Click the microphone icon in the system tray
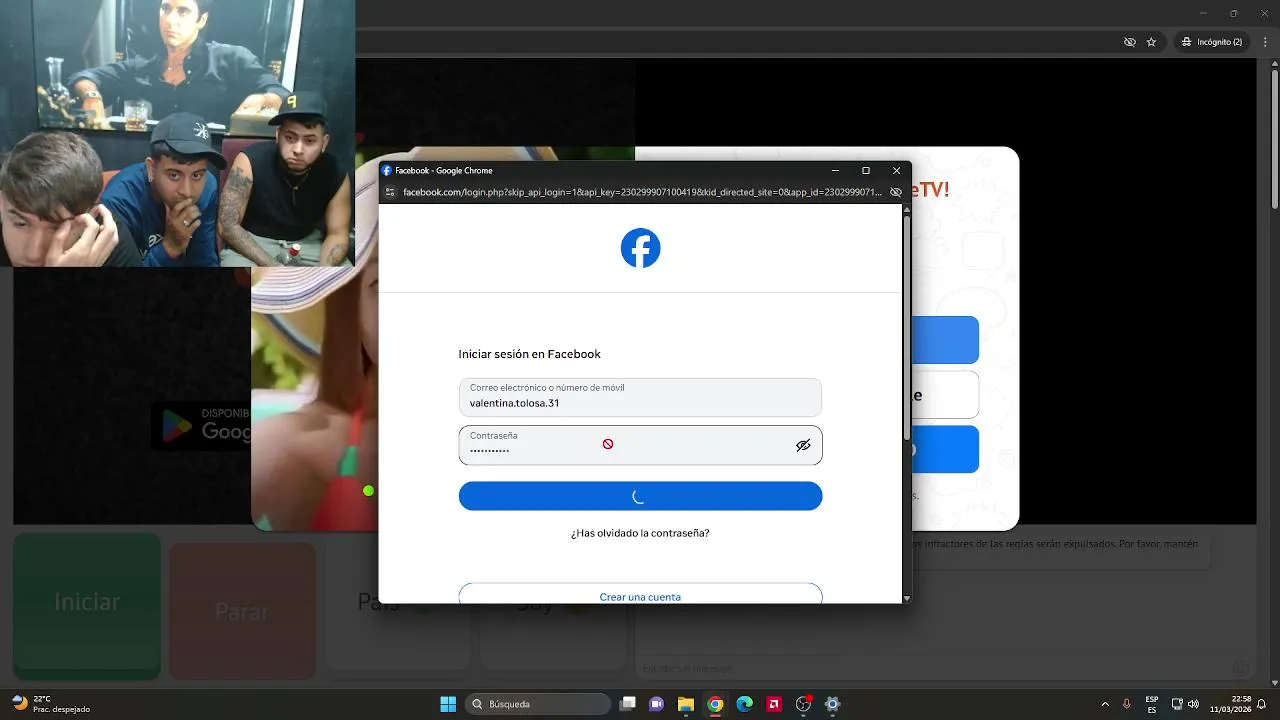This screenshot has height=720, width=1280. click(1127, 704)
